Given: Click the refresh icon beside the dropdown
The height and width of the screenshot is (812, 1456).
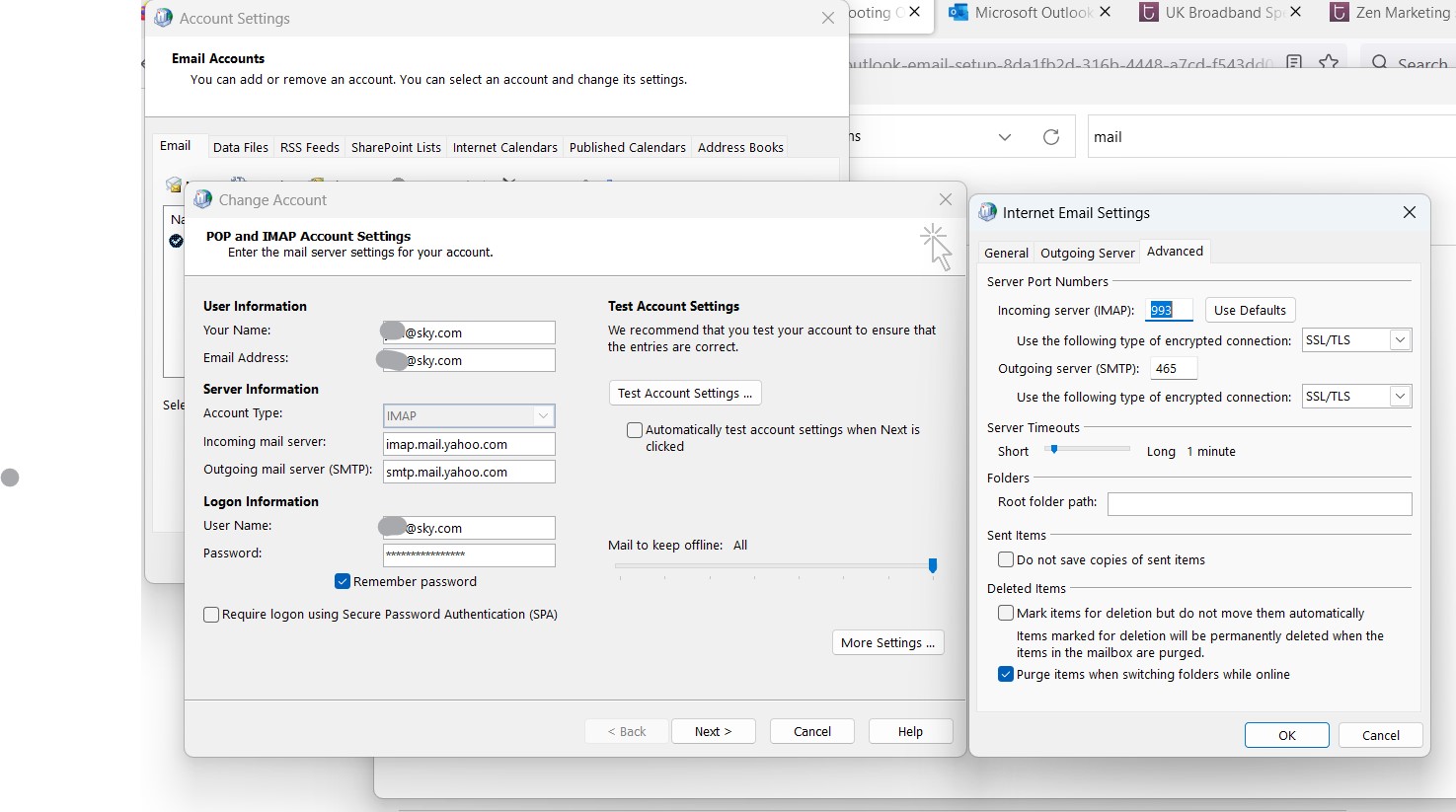Looking at the screenshot, I should [1051, 137].
